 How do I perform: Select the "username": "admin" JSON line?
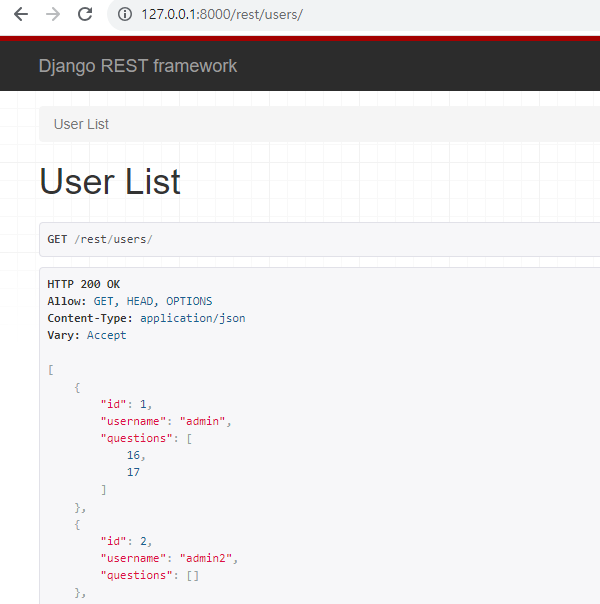coord(166,421)
